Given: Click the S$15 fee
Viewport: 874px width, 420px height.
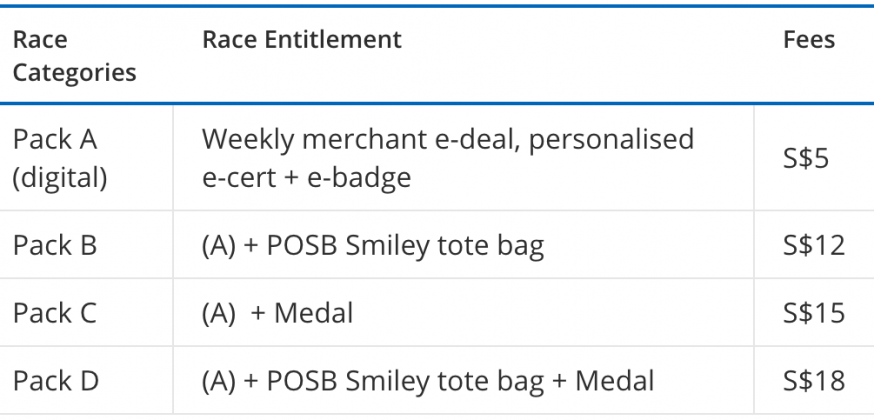Looking at the screenshot, I should pos(814,313).
